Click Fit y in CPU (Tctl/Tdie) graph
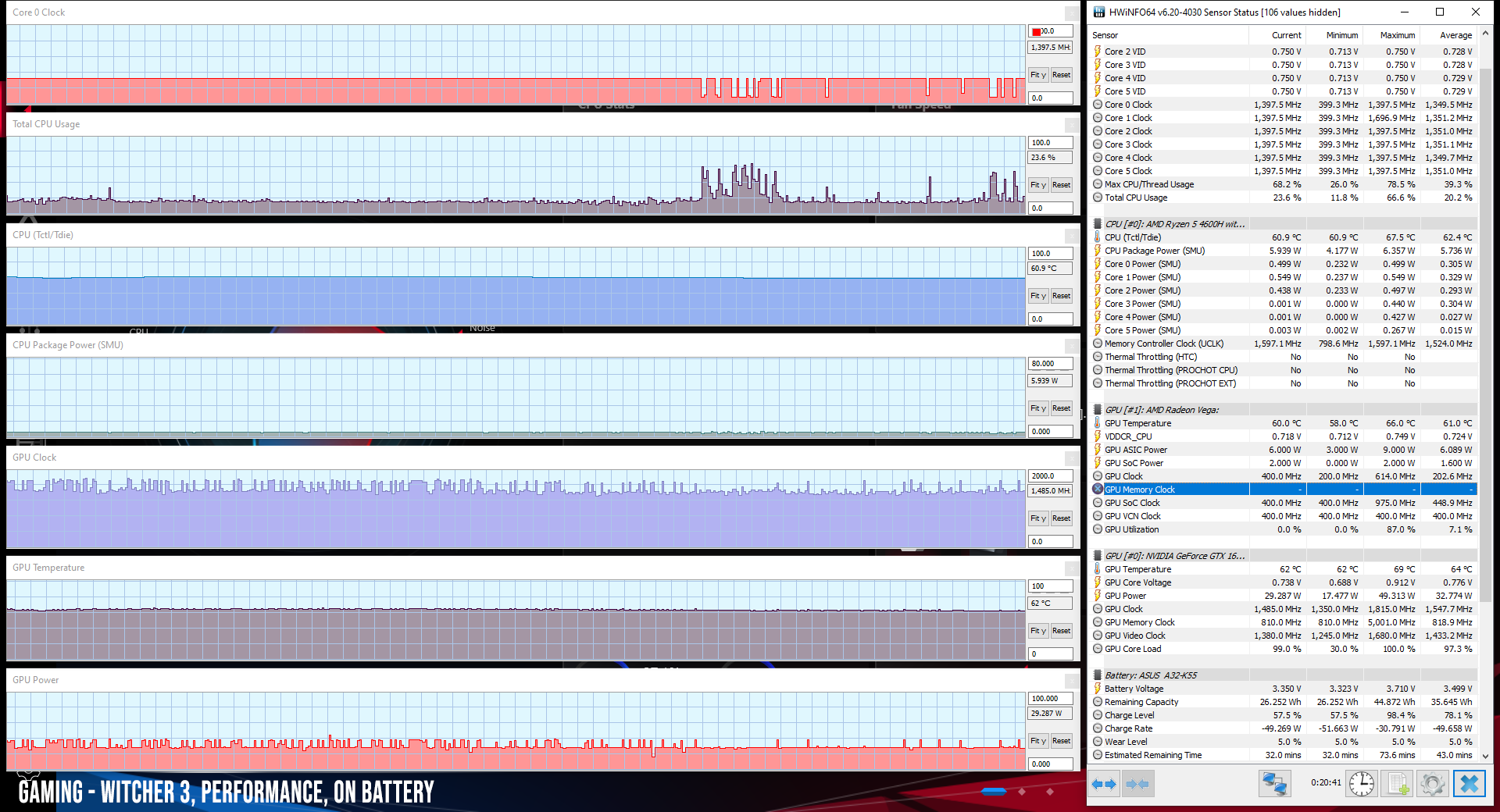Image resolution: width=1500 pixels, height=812 pixels. tap(1038, 296)
